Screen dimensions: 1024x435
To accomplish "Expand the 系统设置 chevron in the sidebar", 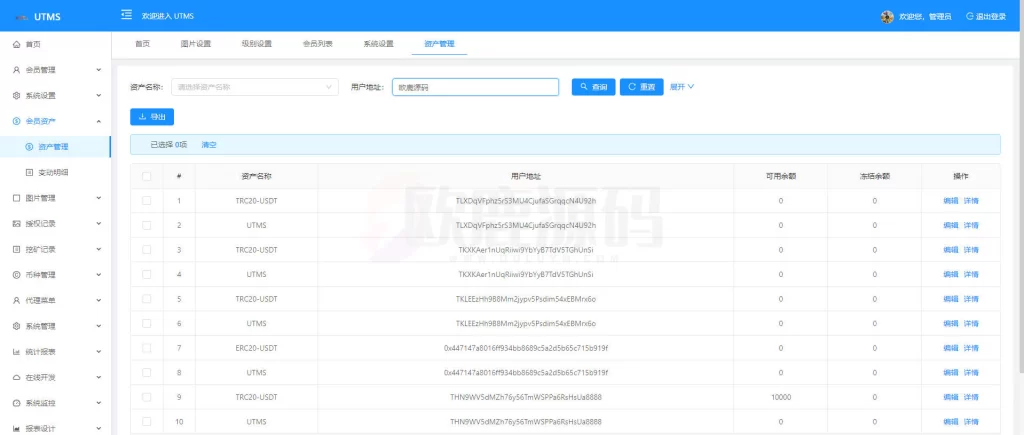I will point(99,95).
